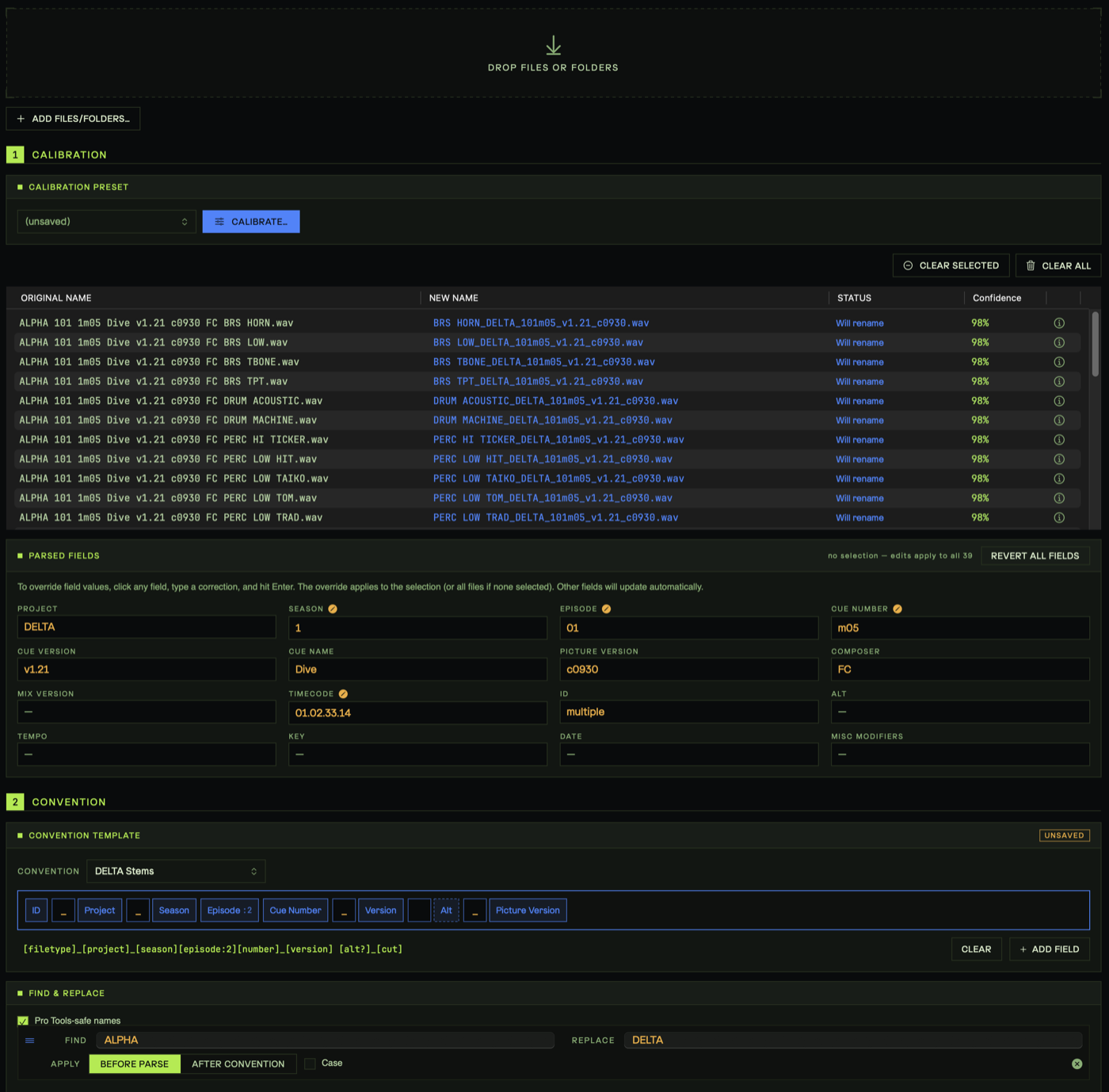Image resolution: width=1109 pixels, height=1092 pixels.
Task: Show info for PERC LOW TOM.wav row
Action: tap(1059, 498)
